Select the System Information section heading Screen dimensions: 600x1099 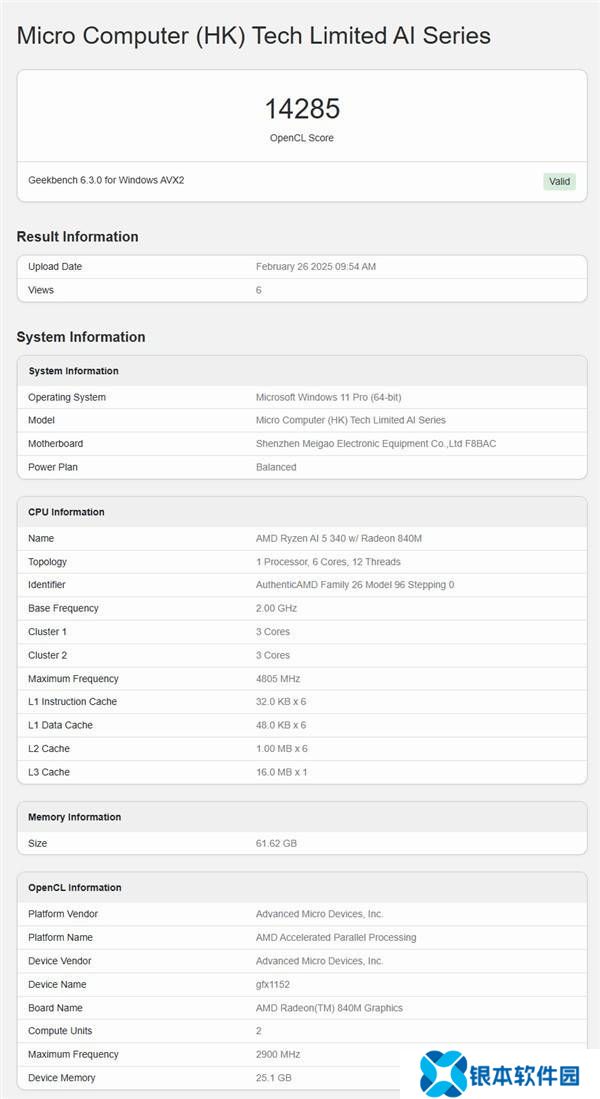click(81, 337)
